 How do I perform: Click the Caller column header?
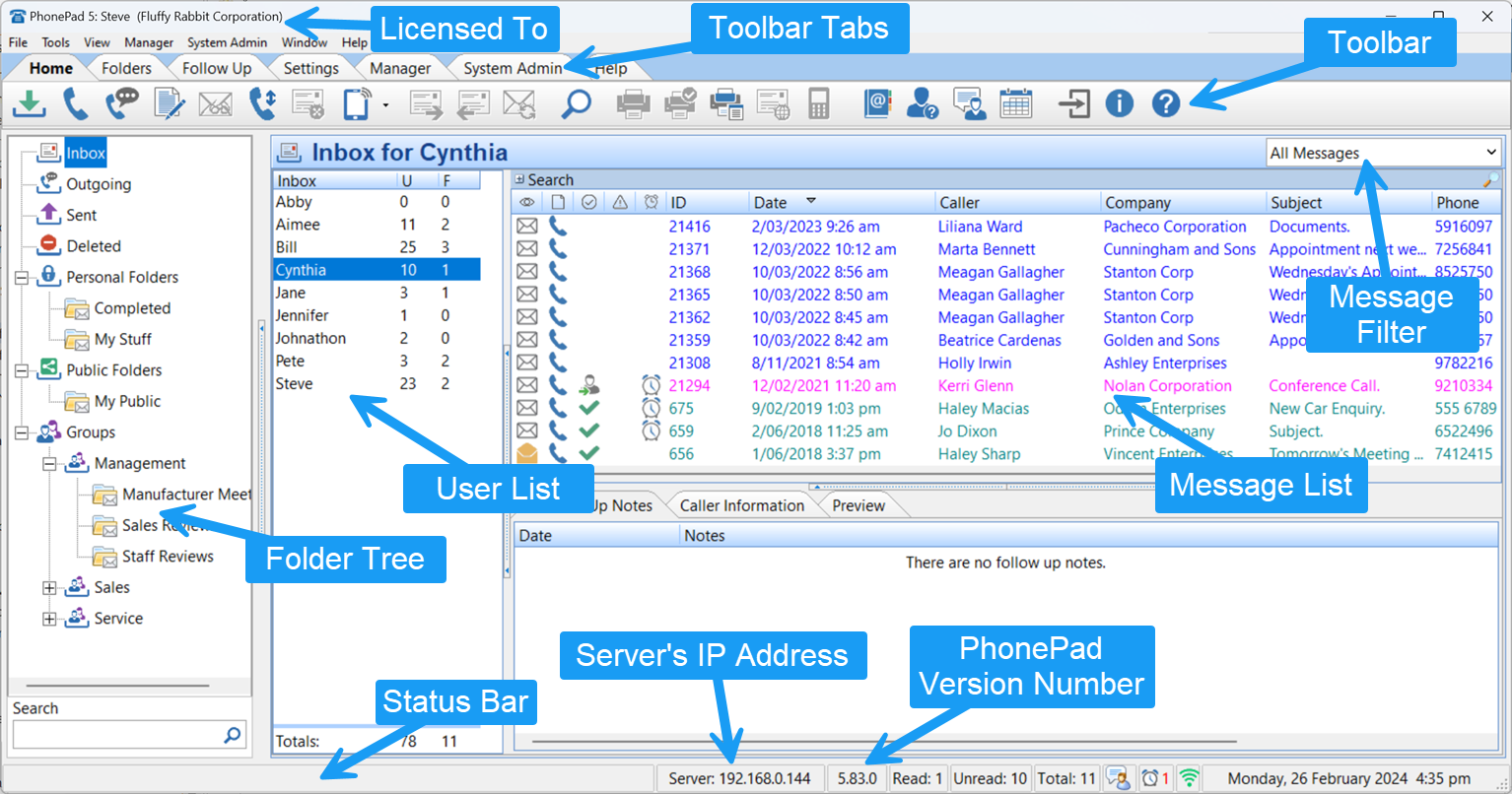[x=1017, y=202]
